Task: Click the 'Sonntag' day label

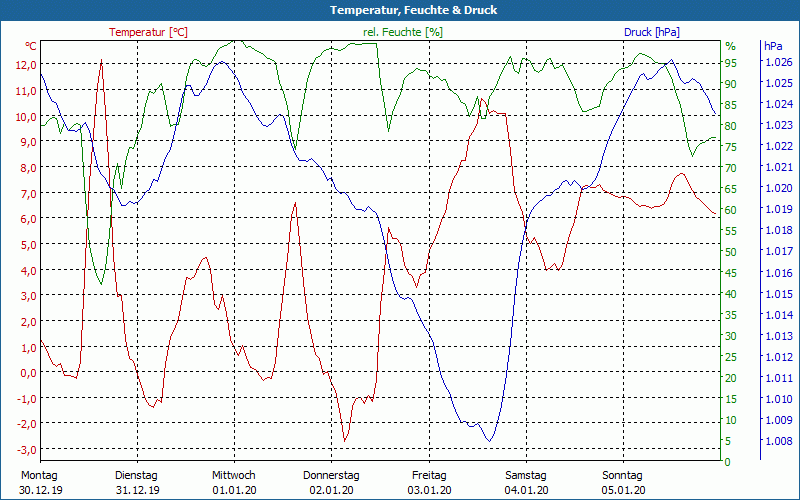Action: click(x=622, y=476)
